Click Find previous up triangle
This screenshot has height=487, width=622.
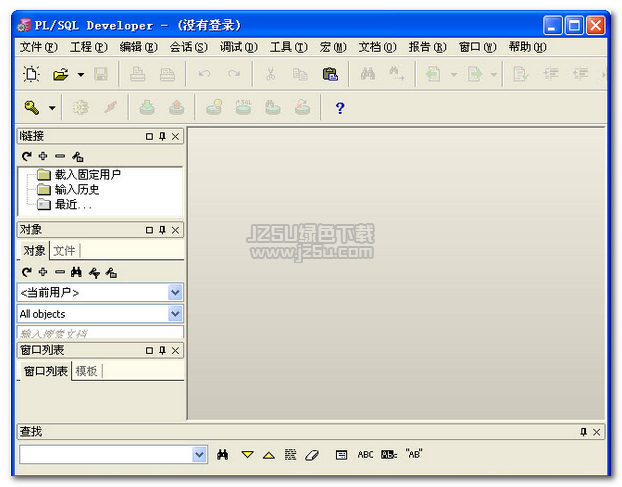pos(269,455)
